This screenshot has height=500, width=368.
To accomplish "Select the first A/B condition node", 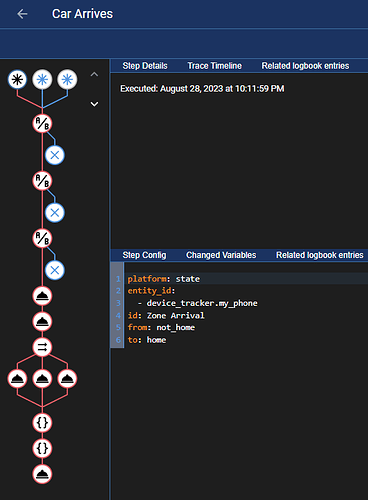I will 42,124.
